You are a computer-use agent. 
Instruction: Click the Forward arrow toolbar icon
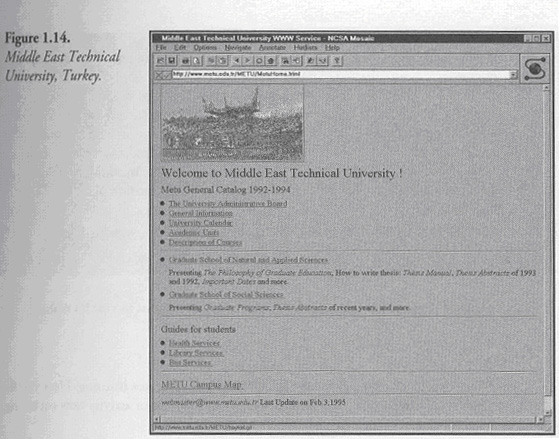click(247, 61)
